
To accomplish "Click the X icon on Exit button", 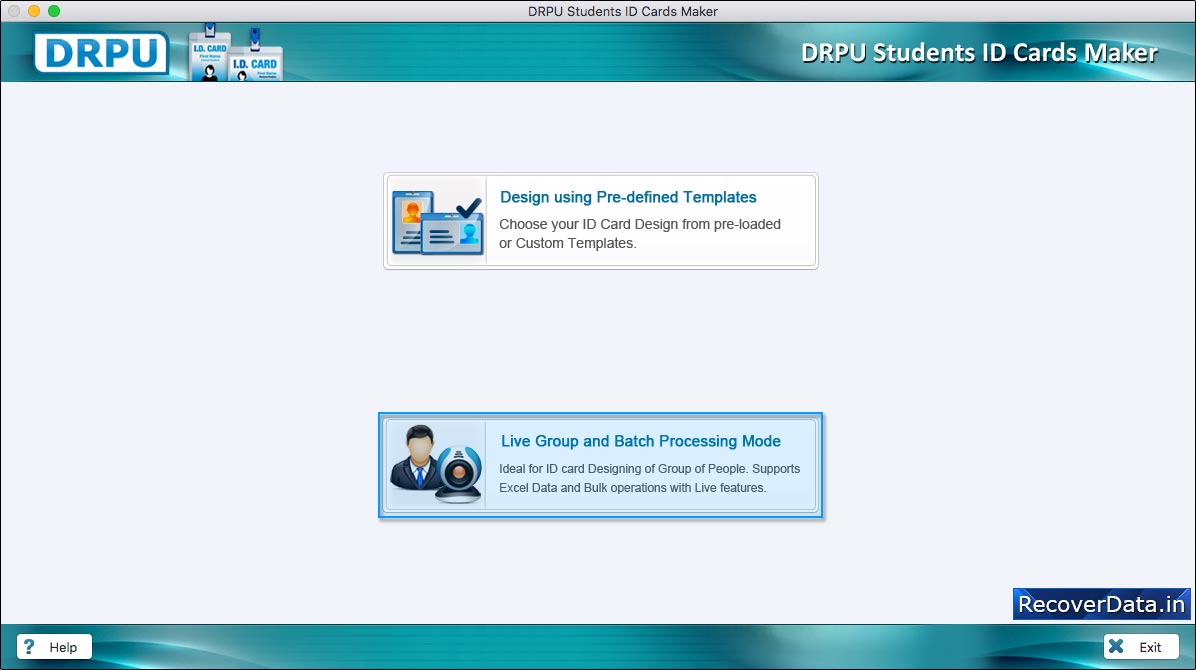I will pyautogui.click(x=1116, y=646).
